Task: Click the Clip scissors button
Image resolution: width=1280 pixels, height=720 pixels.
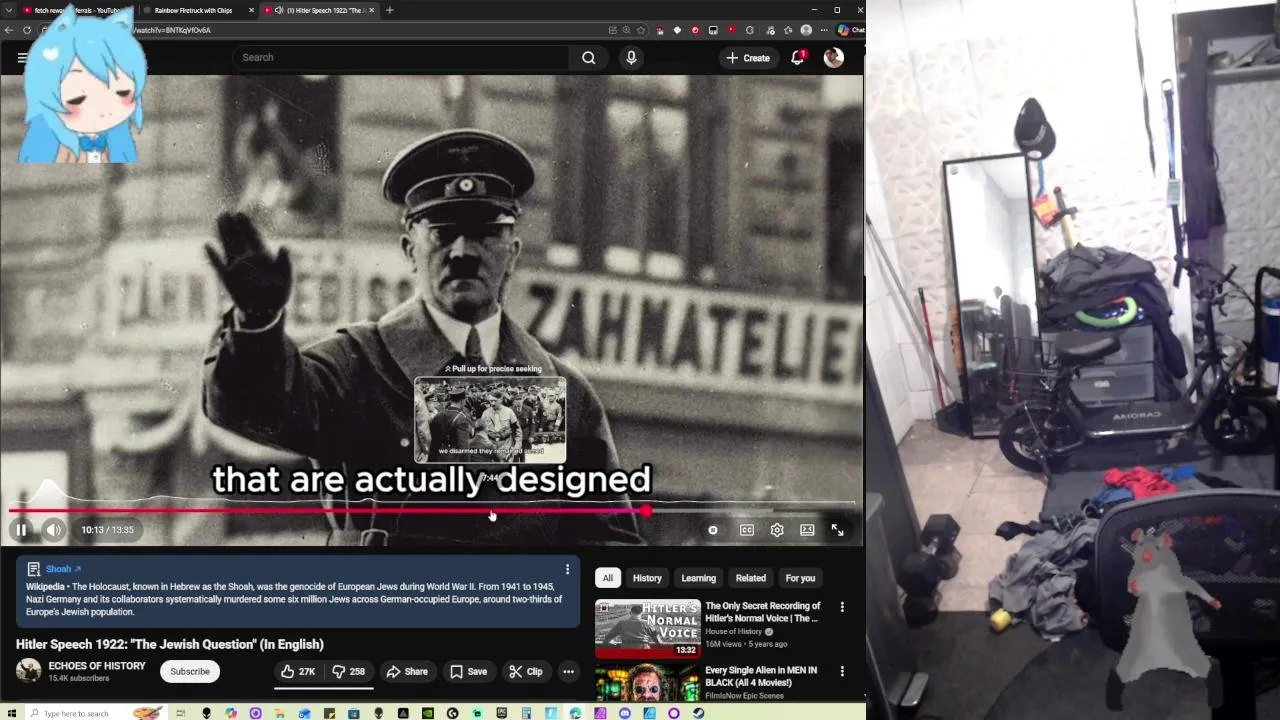Action: [x=525, y=671]
